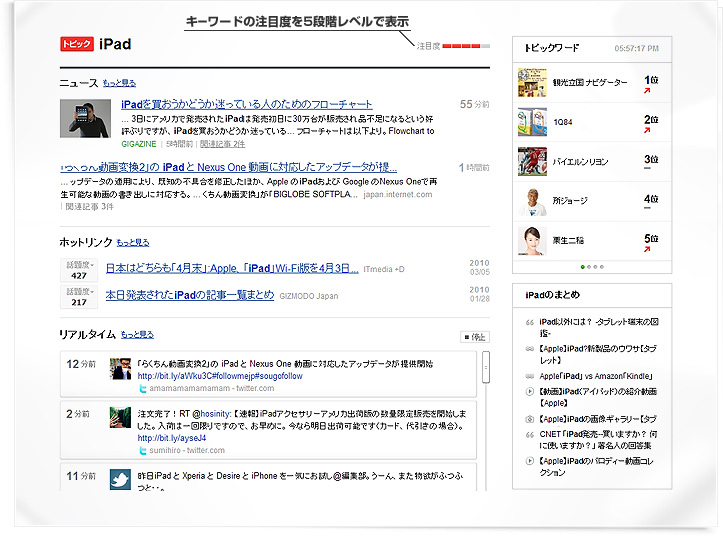Click the japan.internet.com source label
This screenshot has width=723, height=537.
tap(398, 195)
